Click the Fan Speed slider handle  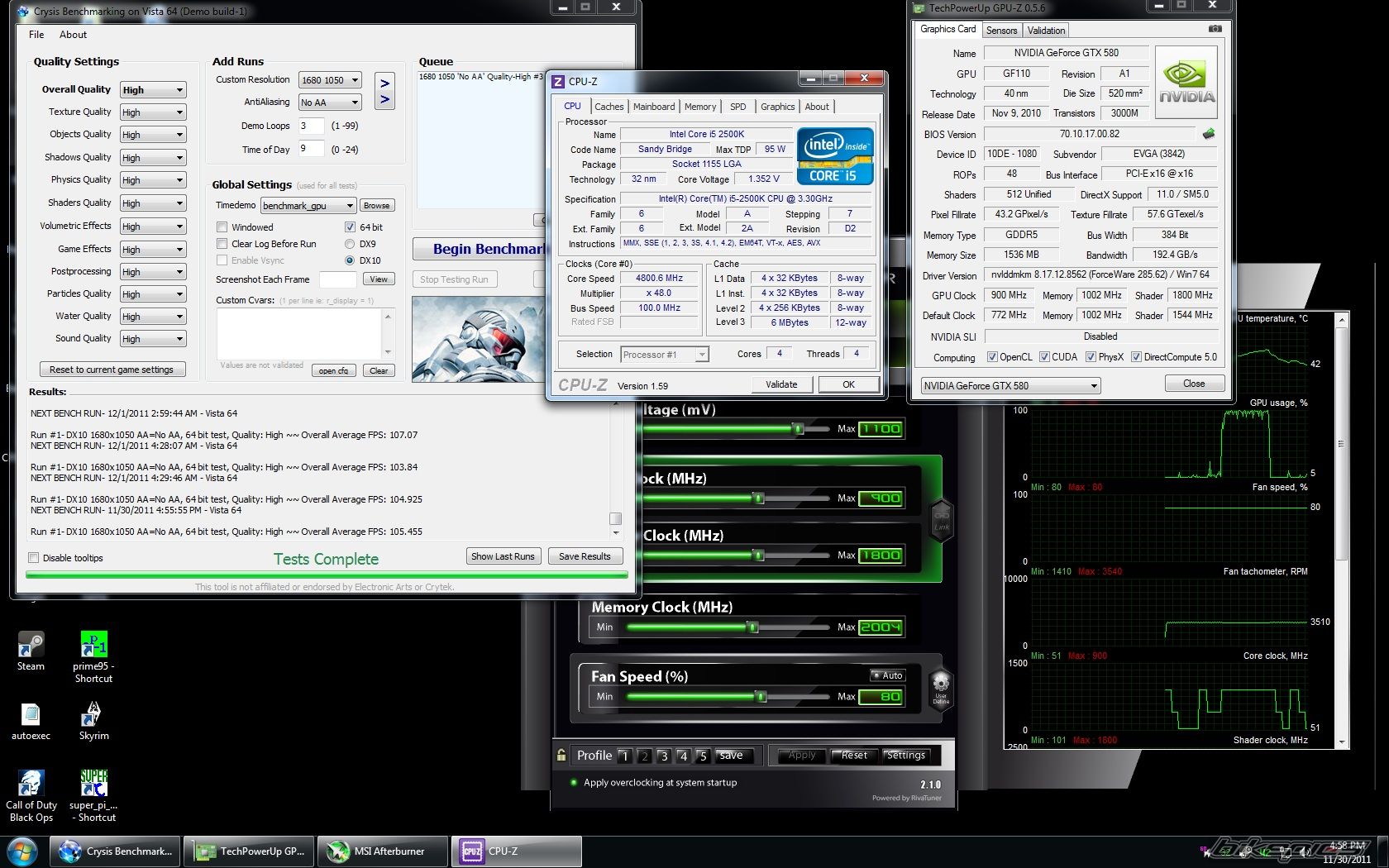(x=761, y=697)
